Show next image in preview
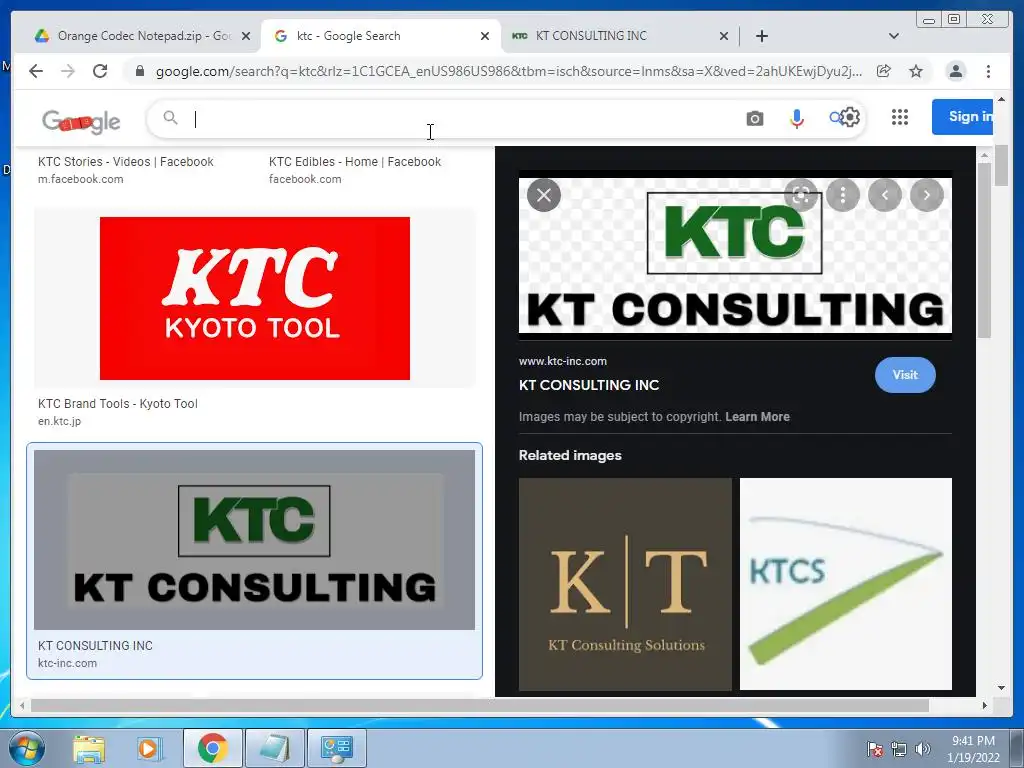Image resolution: width=1024 pixels, height=768 pixels. tap(927, 195)
